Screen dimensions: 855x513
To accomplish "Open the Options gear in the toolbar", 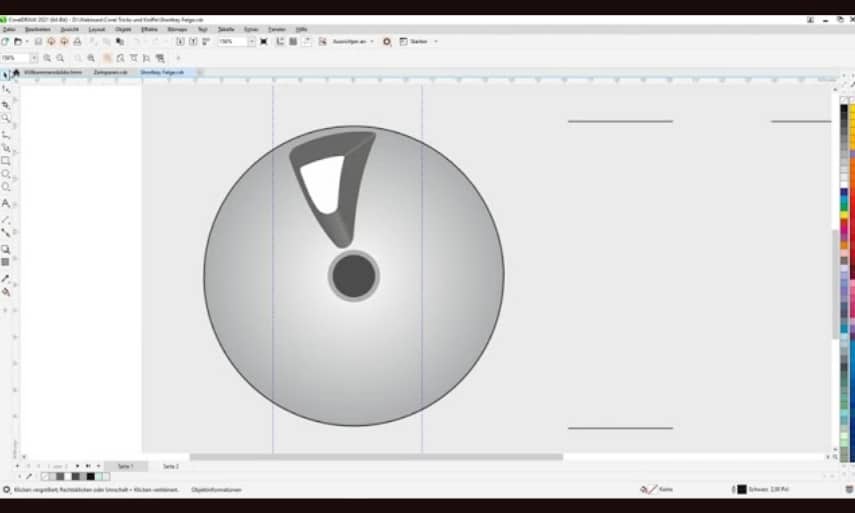I will (387, 41).
